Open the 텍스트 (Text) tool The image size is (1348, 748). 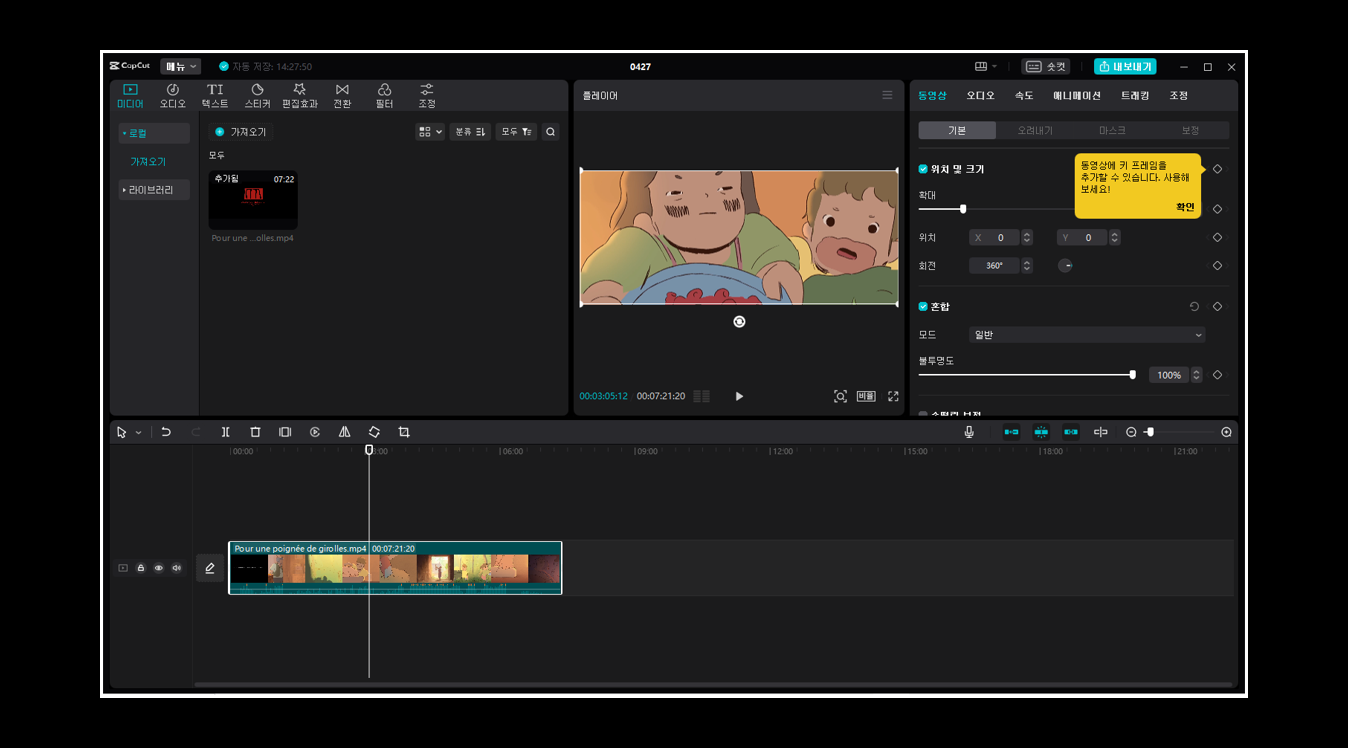[215, 96]
